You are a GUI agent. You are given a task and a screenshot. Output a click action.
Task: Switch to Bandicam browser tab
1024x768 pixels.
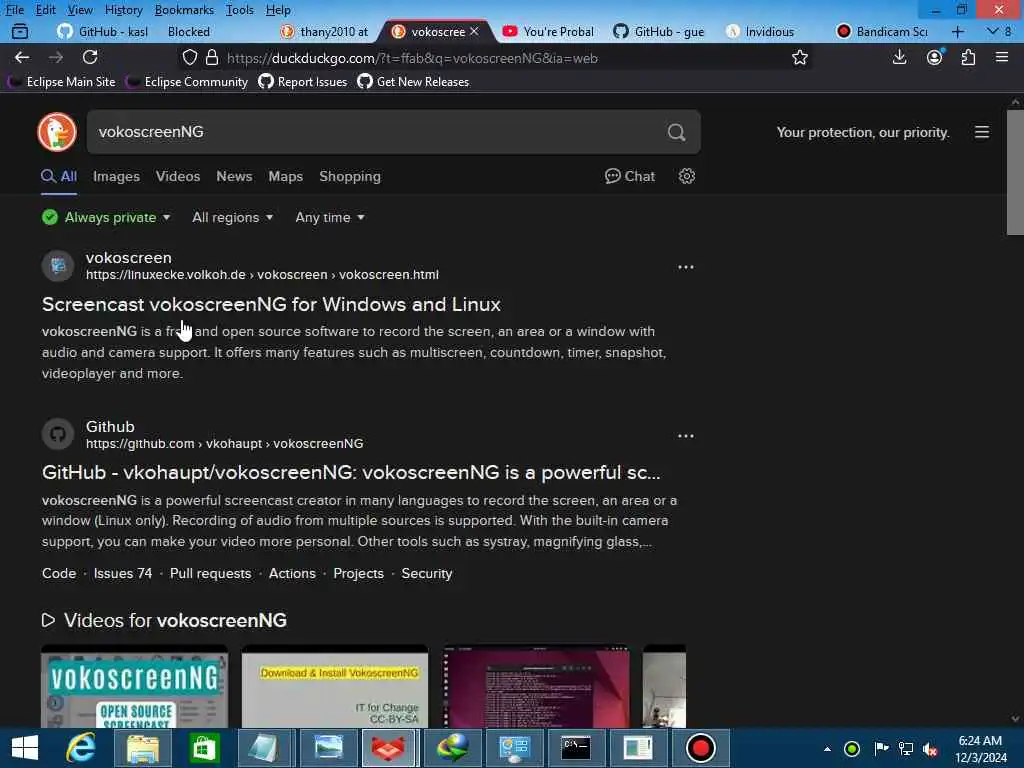(x=883, y=31)
